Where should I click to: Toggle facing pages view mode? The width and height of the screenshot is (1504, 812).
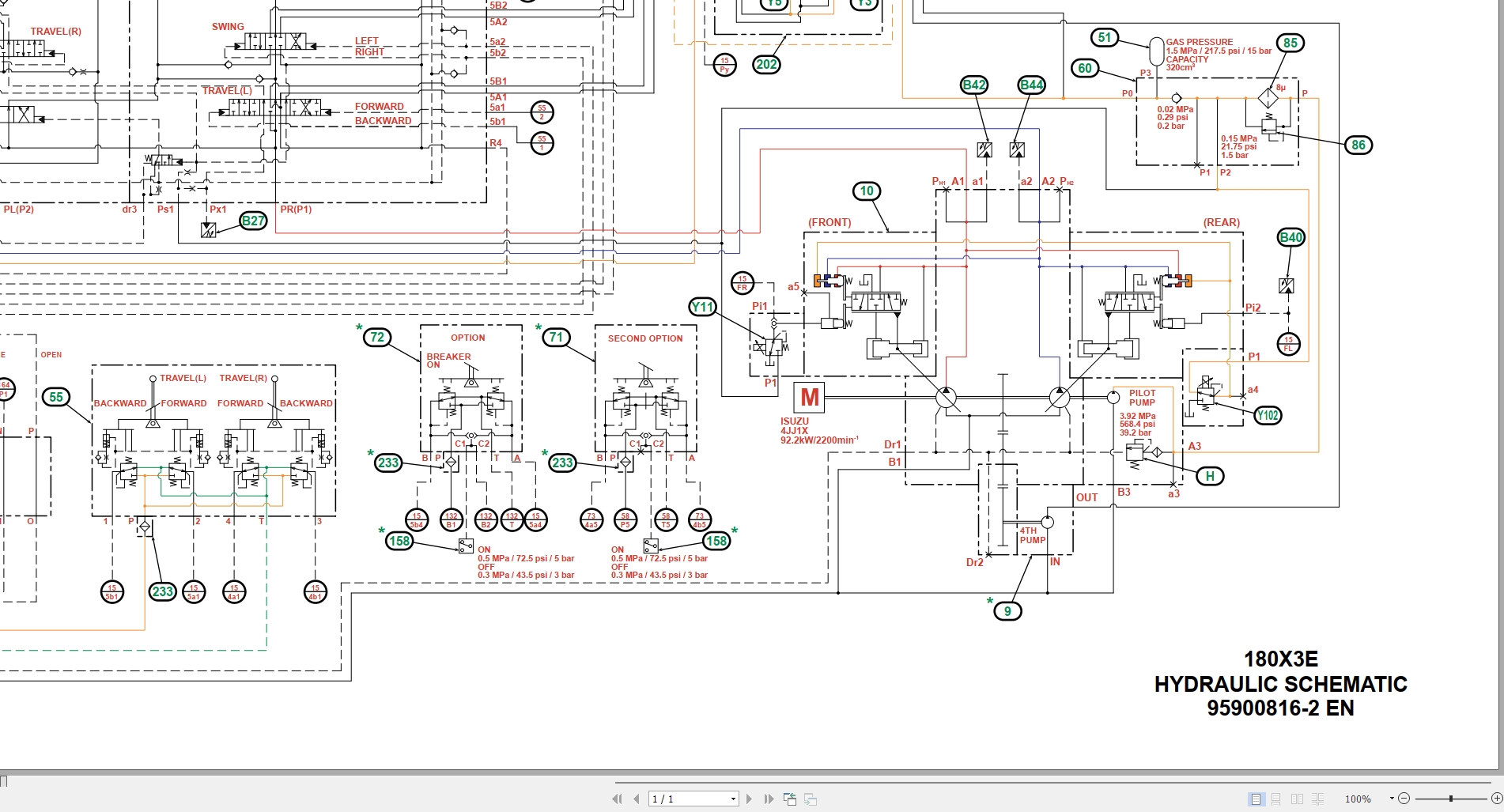click(x=1298, y=799)
